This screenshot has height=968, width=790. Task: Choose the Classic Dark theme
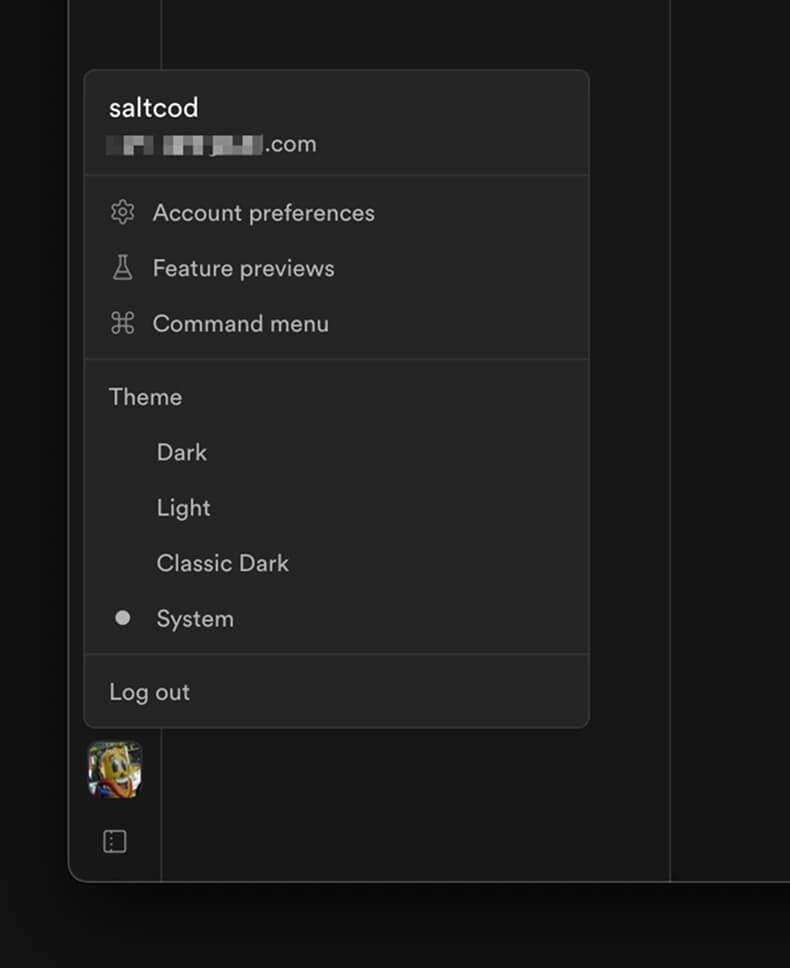click(336, 563)
